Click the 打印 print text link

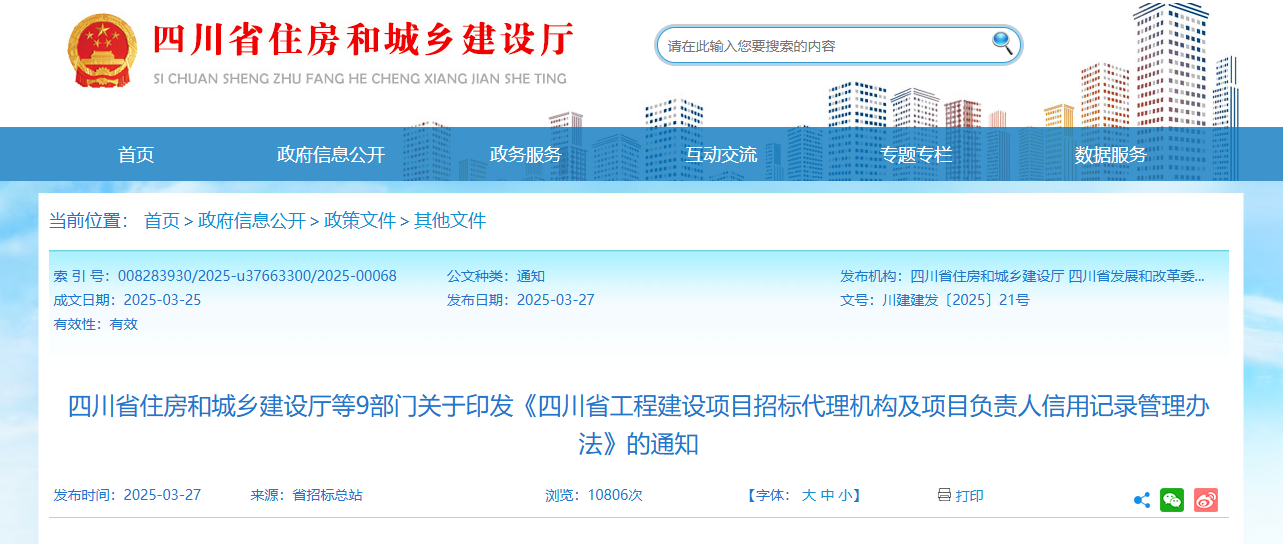(x=970, y=496)
